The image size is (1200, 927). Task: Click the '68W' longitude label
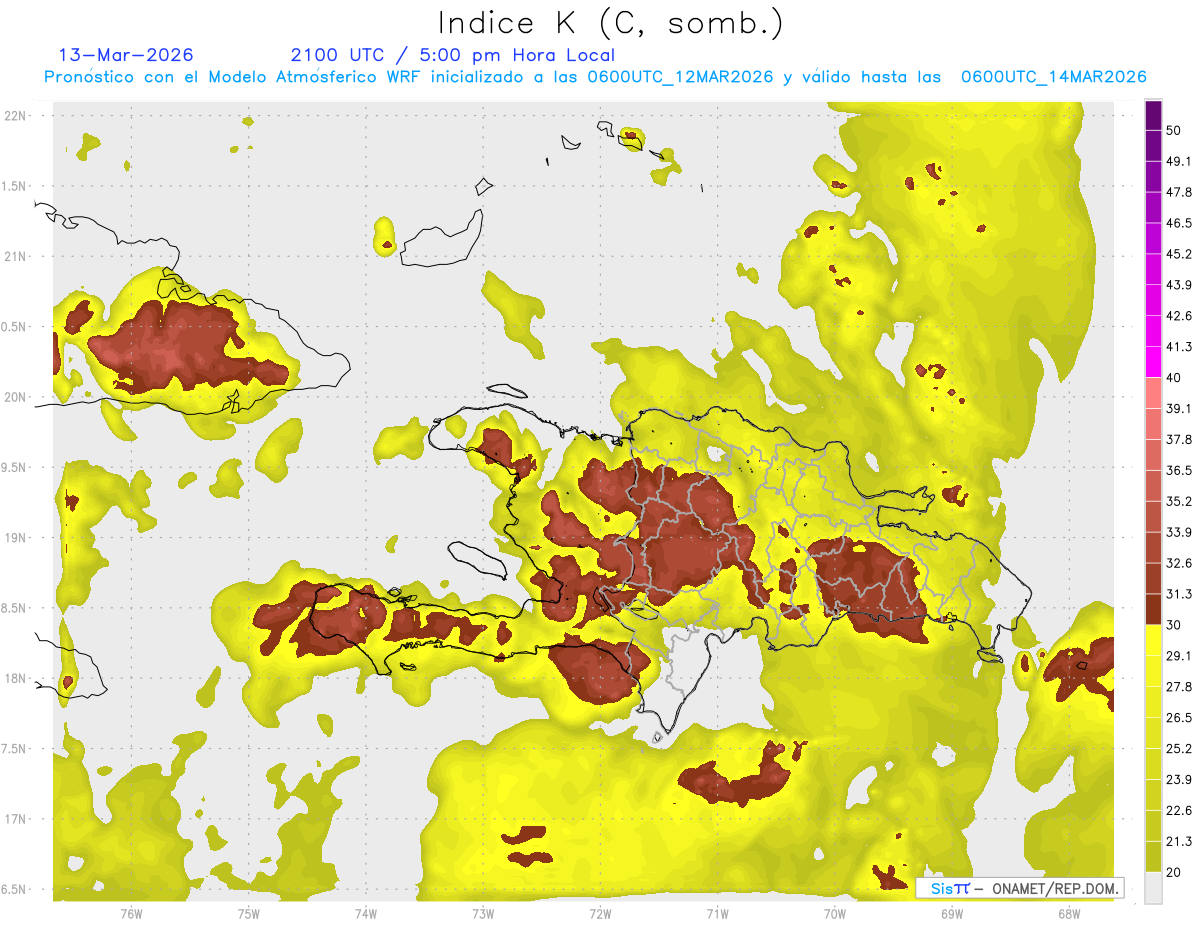pyautogui.click(x=1069, y=914)
